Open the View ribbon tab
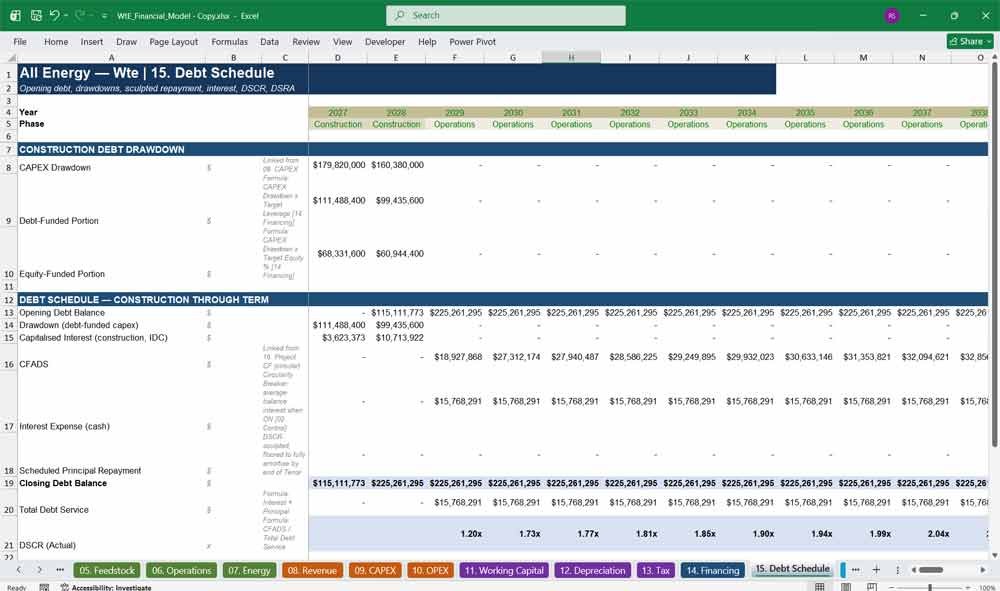The width and height of the screenshot is (1000, 591). coord(342,41)
